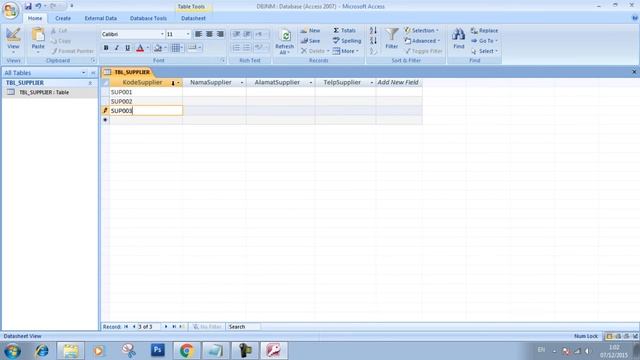The width and height of the screenshot is (640, 360).
Task: Click the Office button
Action: pyautogui.click(x=11, y=10)
